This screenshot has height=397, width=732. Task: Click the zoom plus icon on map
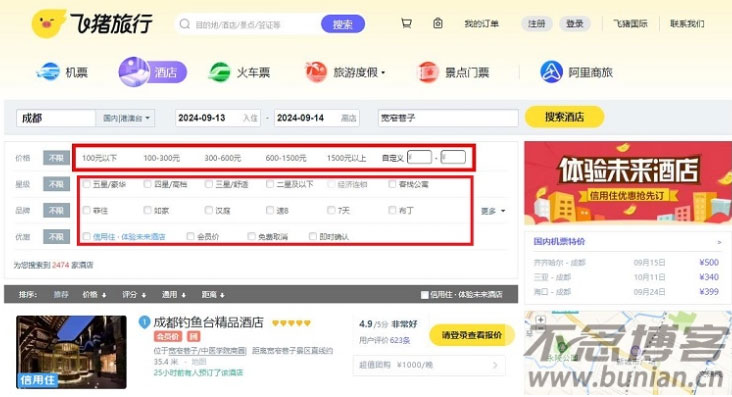point(540,320)
